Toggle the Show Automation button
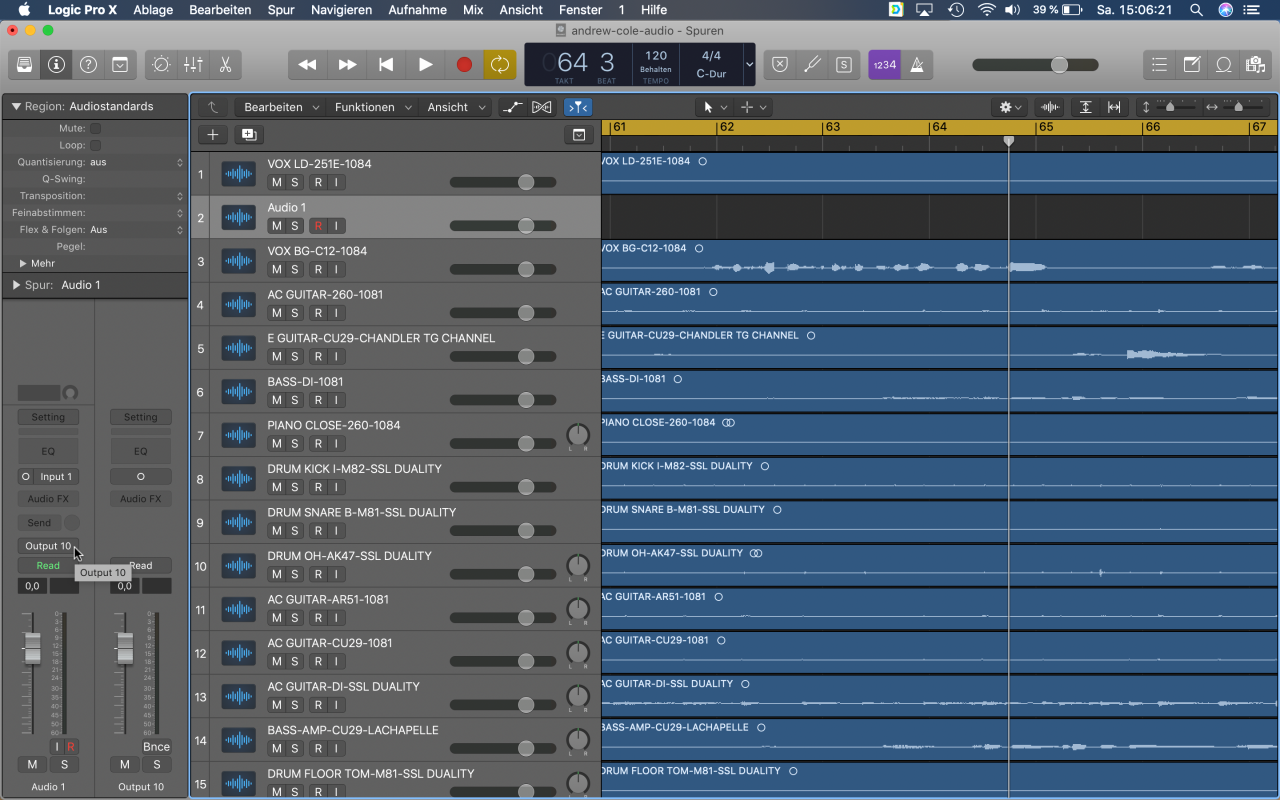 coord(512,107)
